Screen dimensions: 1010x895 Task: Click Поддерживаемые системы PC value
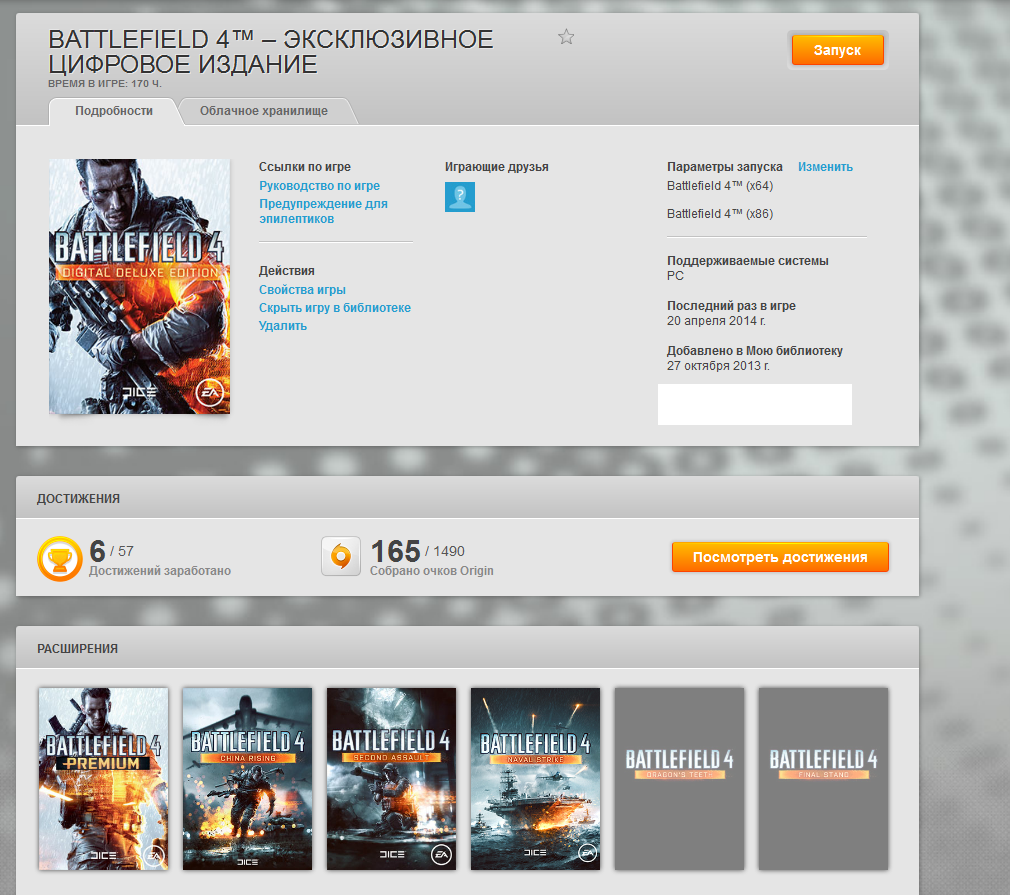(x=675, y=276)
